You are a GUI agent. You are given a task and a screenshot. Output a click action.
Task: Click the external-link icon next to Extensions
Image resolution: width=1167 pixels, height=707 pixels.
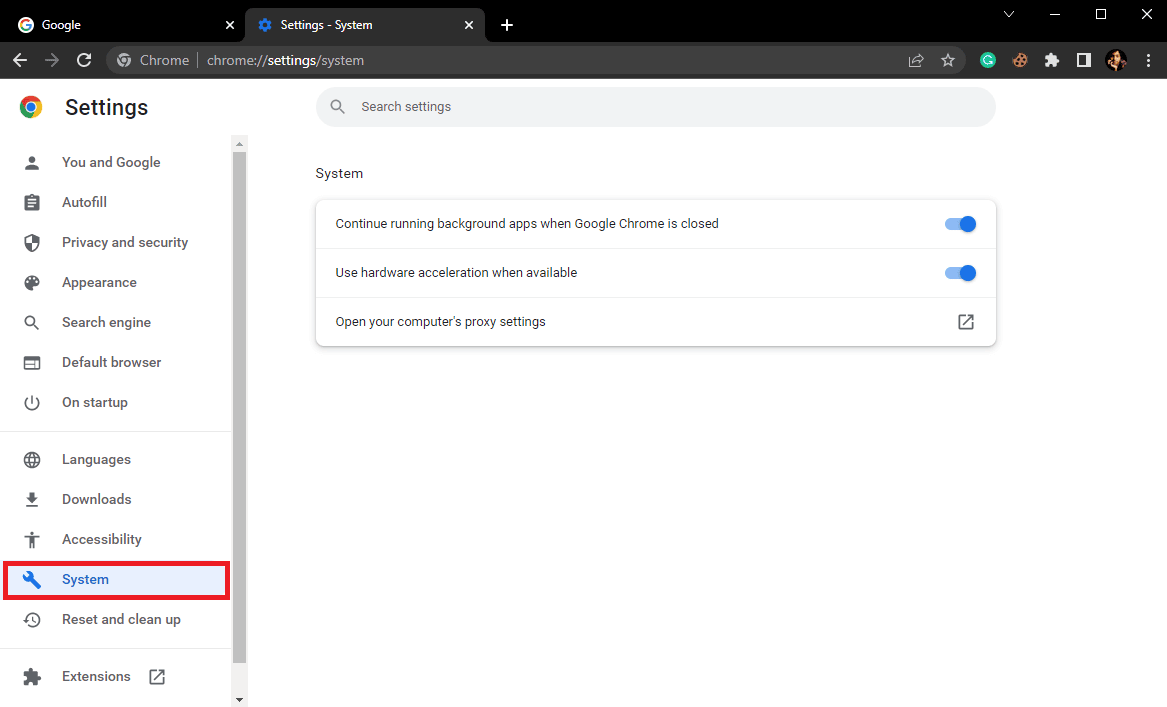(157, 676)
